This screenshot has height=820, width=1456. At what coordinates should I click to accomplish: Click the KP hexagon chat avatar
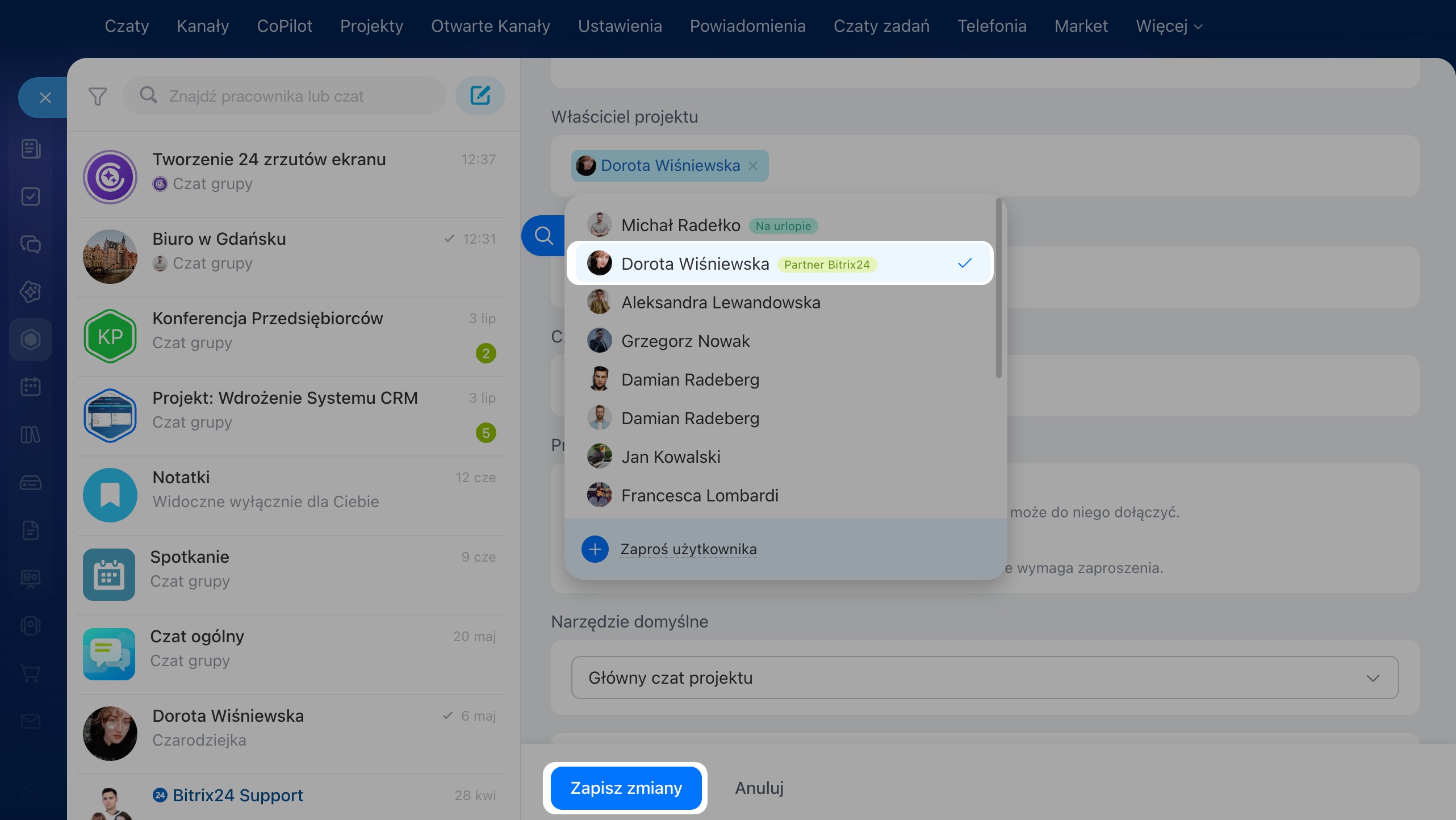110,336
